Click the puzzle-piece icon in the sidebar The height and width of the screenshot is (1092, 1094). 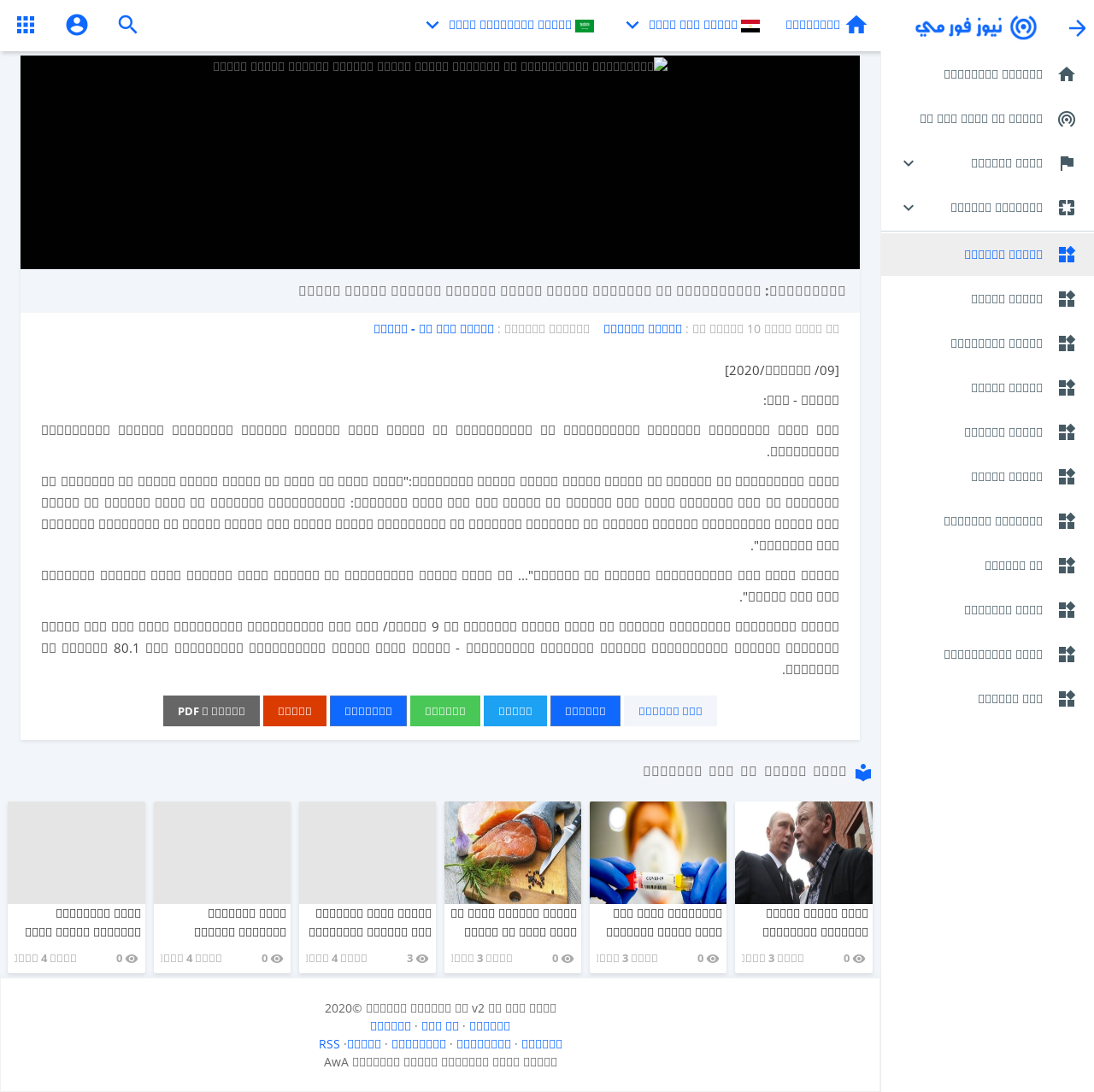[1066, 208]
